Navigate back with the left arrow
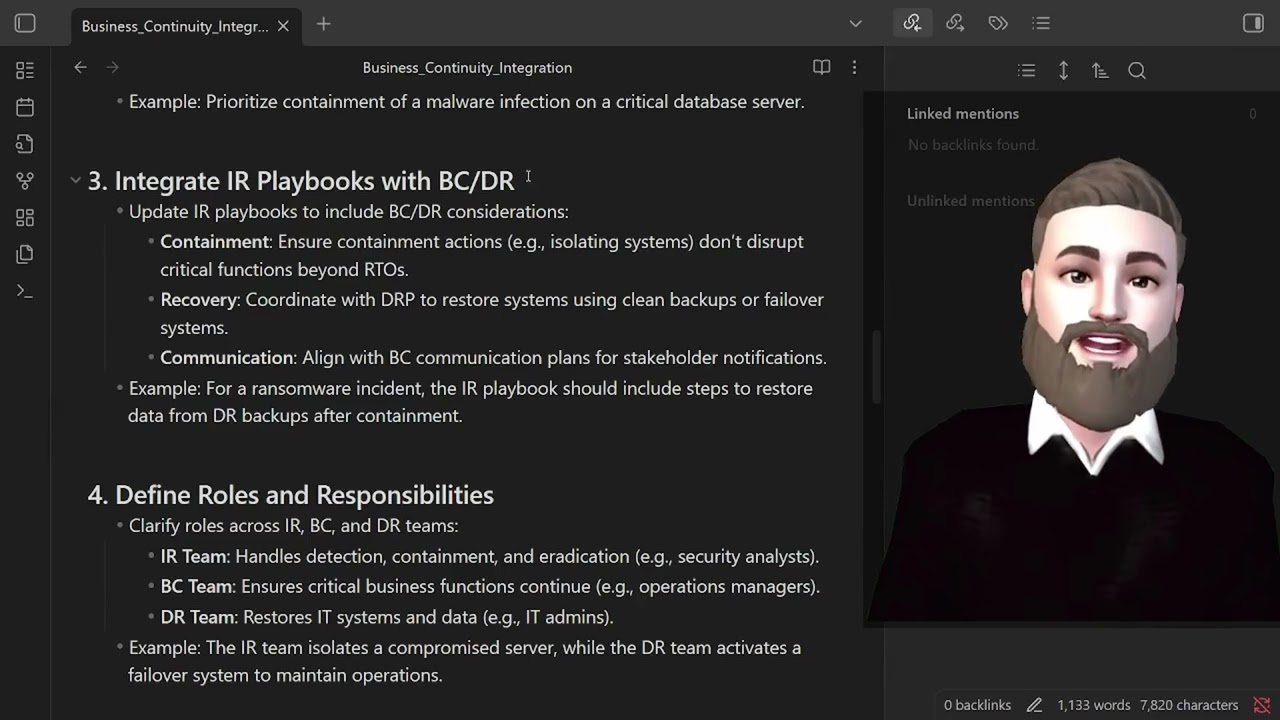This screenshot has width=1280, height=720. 80,68
